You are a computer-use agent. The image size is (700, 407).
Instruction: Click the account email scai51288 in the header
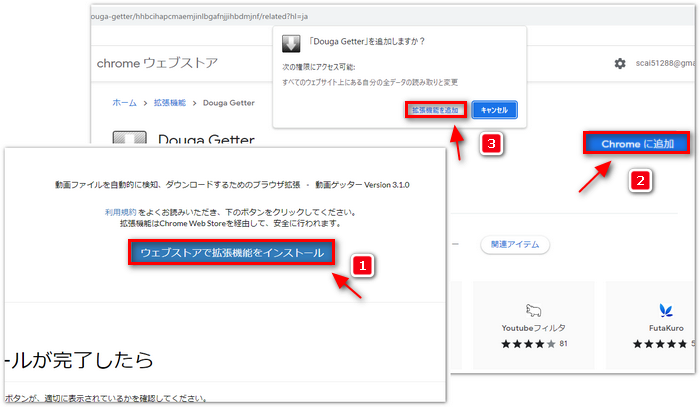[666, 63]
